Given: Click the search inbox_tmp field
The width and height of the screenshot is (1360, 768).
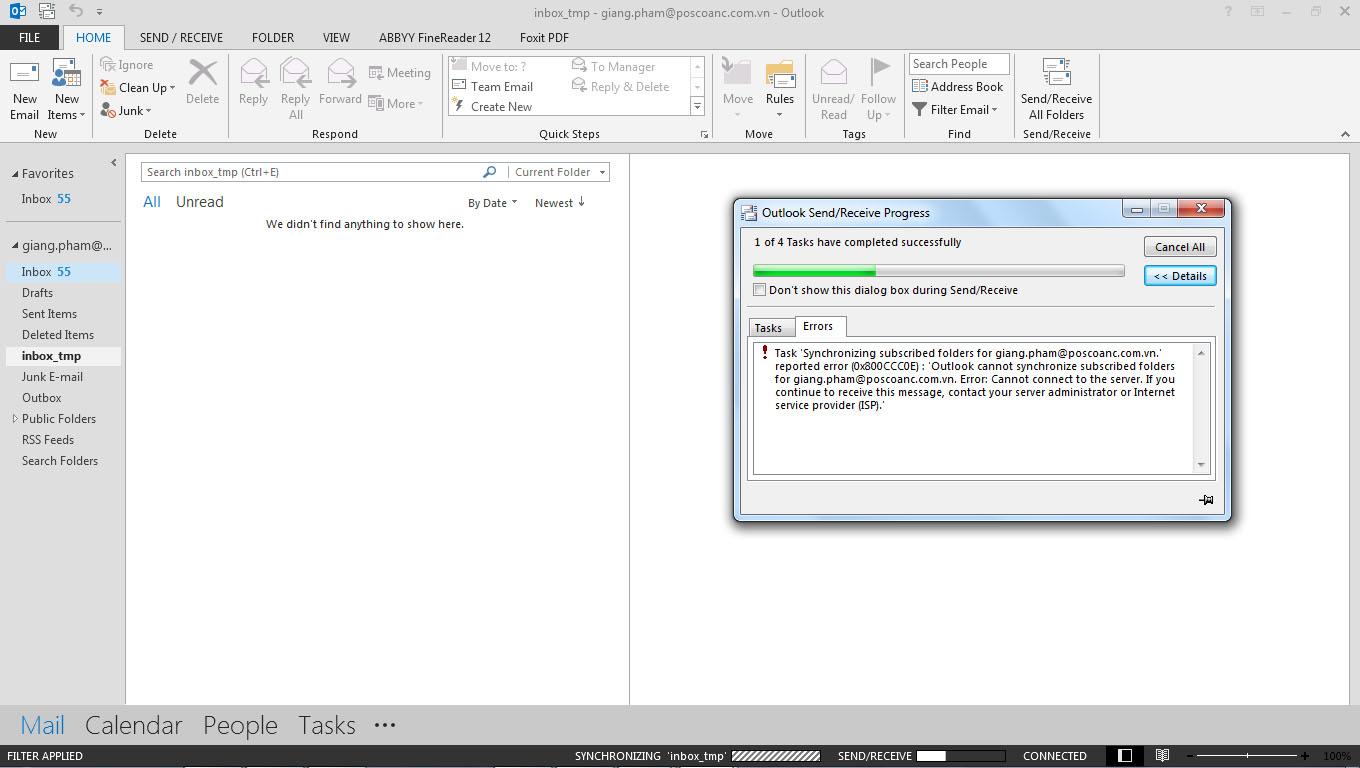Looking at the screenshot, I should click(x=311, y=172).
